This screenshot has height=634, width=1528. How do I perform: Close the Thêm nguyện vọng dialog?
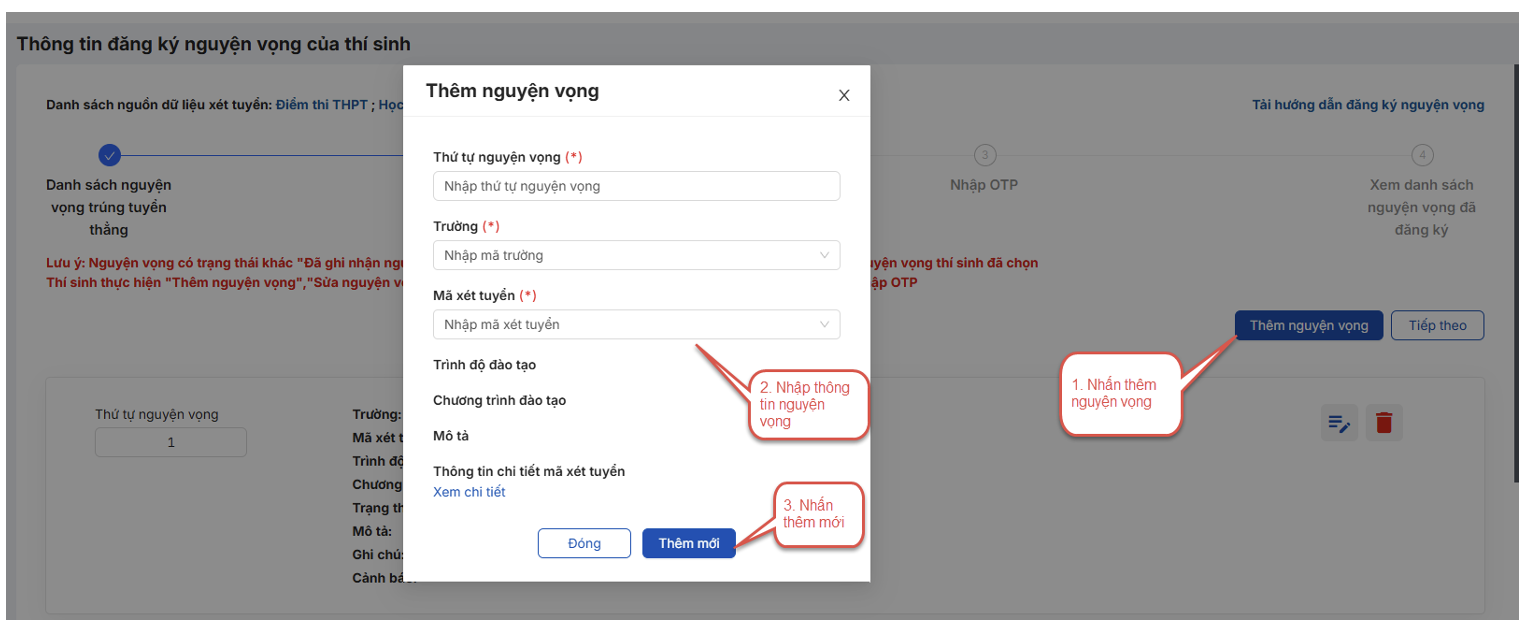[x=843, y=96]
